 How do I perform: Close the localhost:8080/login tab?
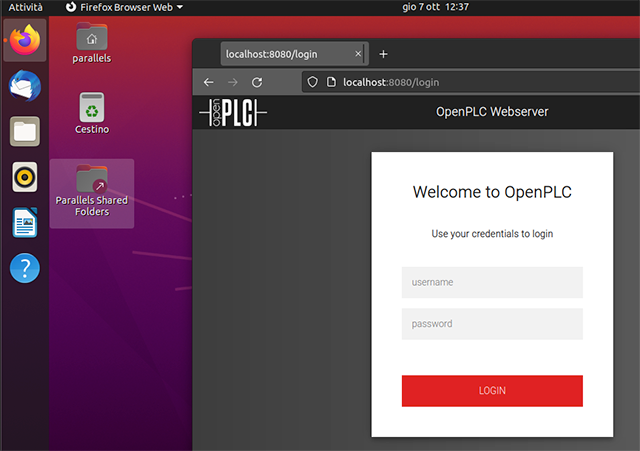click(358, 54)
